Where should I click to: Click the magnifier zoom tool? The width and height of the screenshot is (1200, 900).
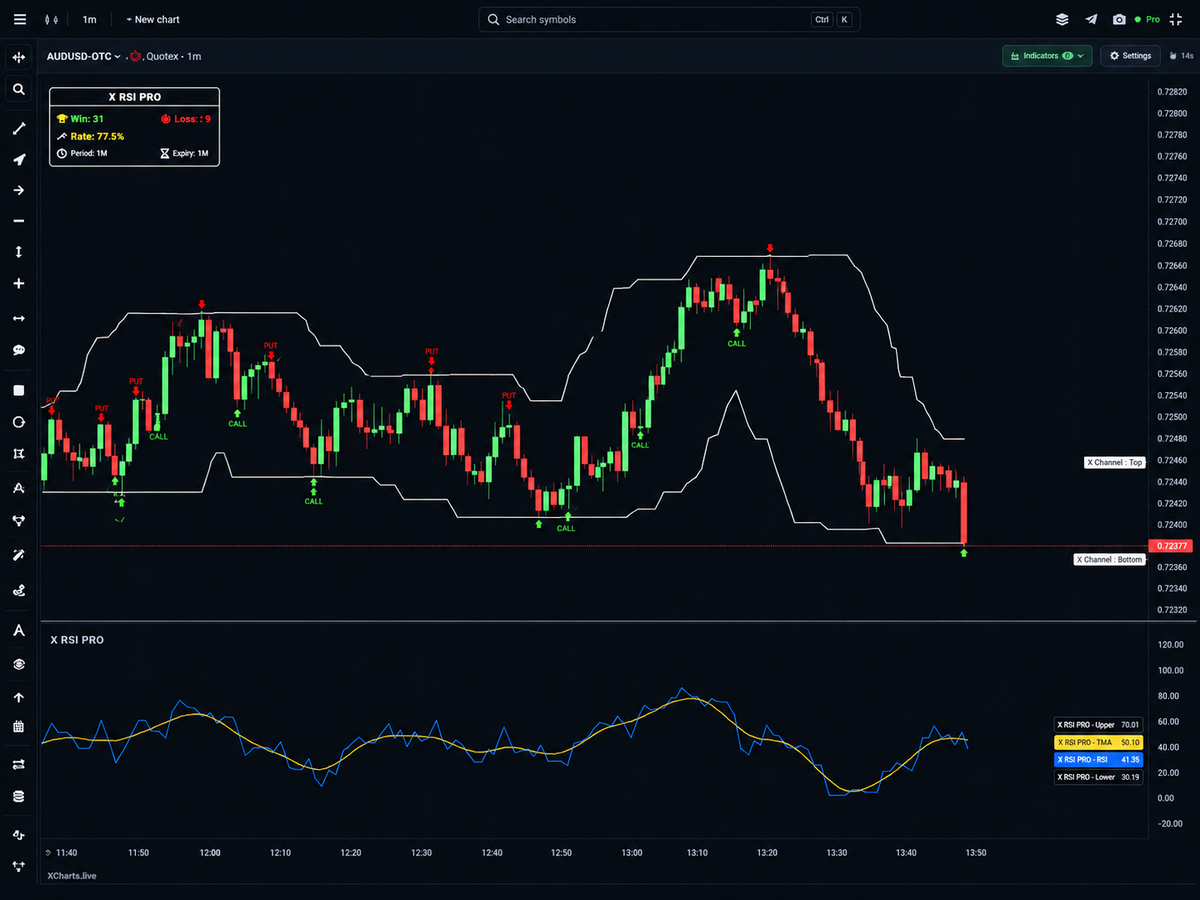point(18,90)
